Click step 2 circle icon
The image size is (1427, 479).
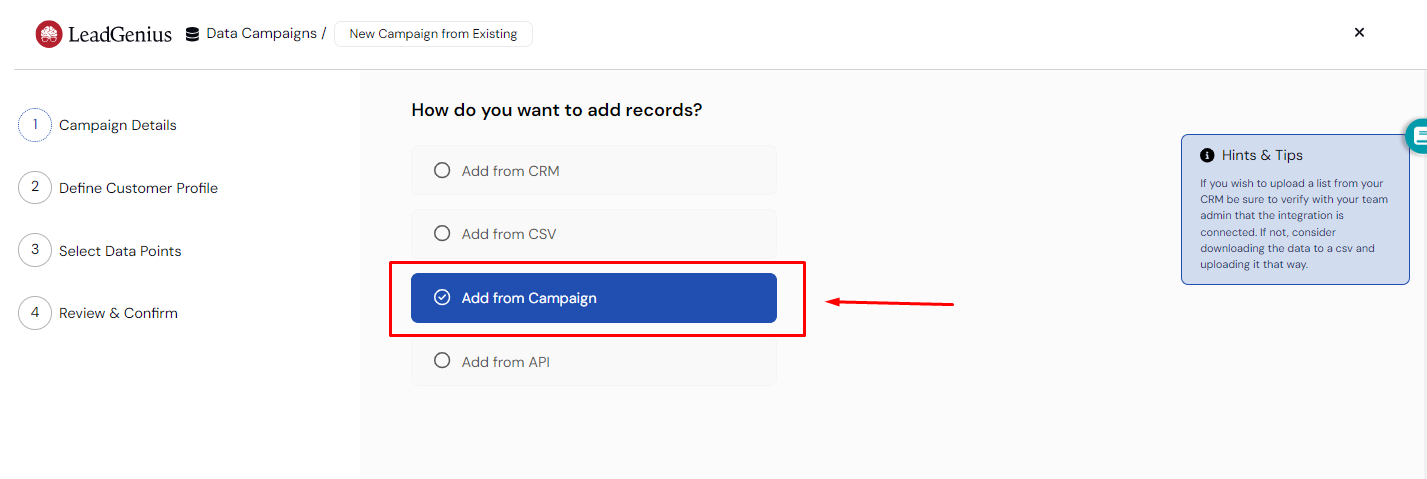click(x=35, y=187)
